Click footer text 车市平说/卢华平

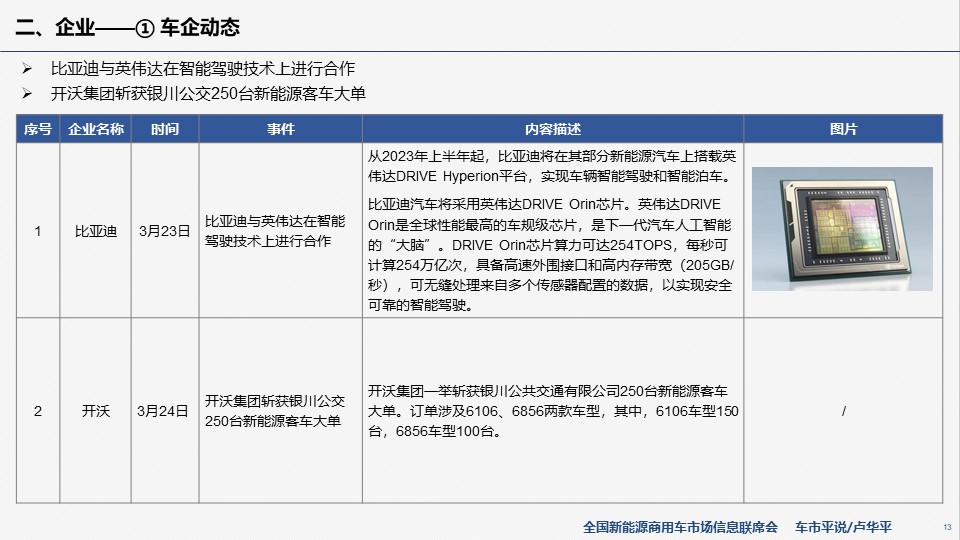(843, 527)
